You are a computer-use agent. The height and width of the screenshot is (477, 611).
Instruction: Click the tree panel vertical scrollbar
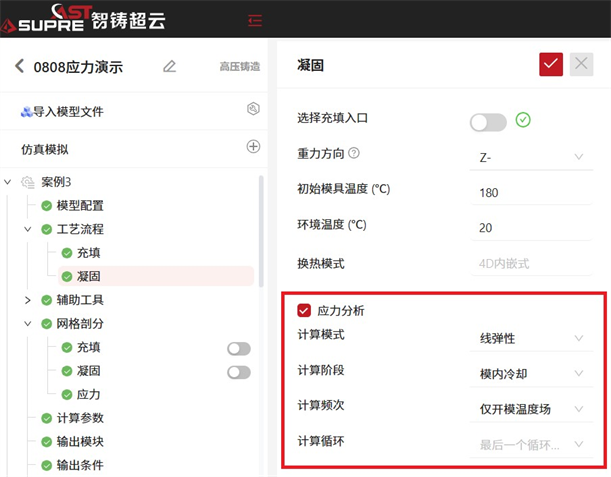(261, 231)
